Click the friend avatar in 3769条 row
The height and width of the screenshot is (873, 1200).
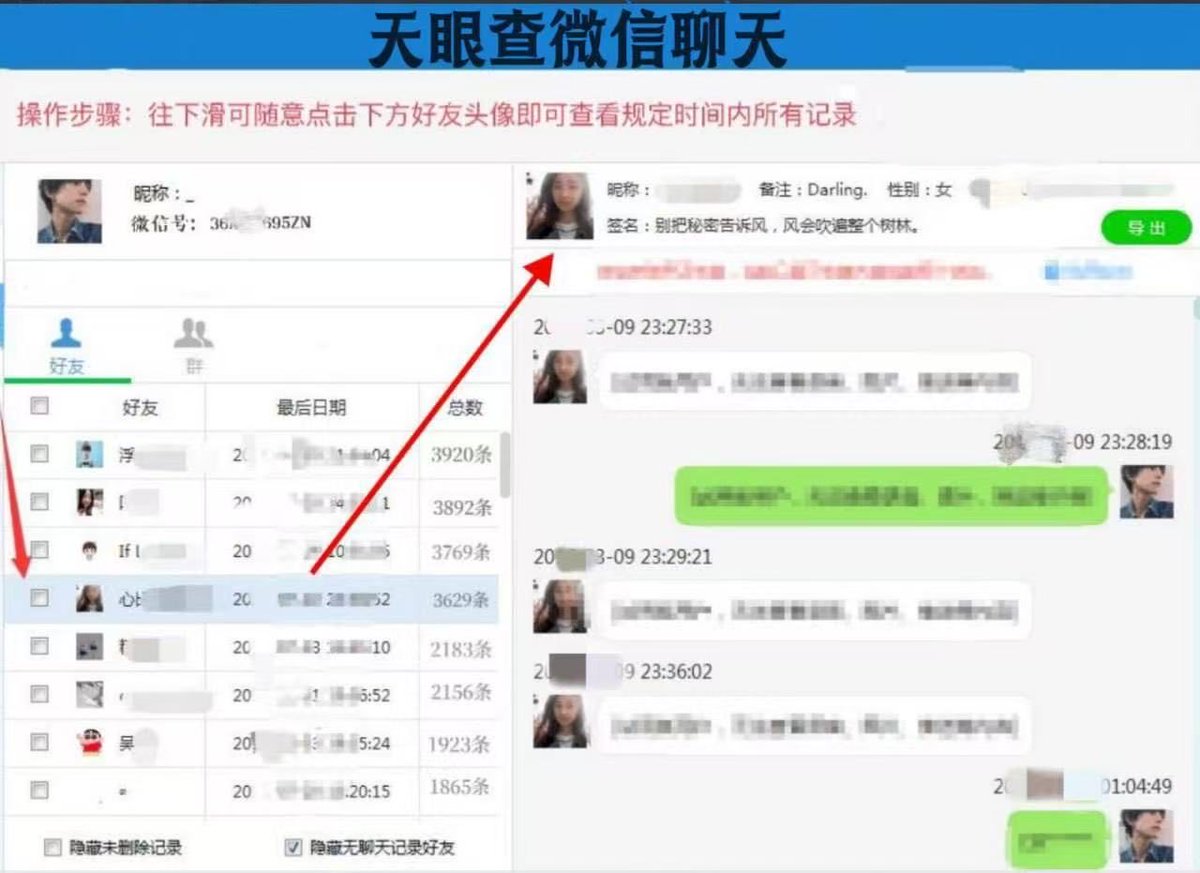(x=90, y=550)
